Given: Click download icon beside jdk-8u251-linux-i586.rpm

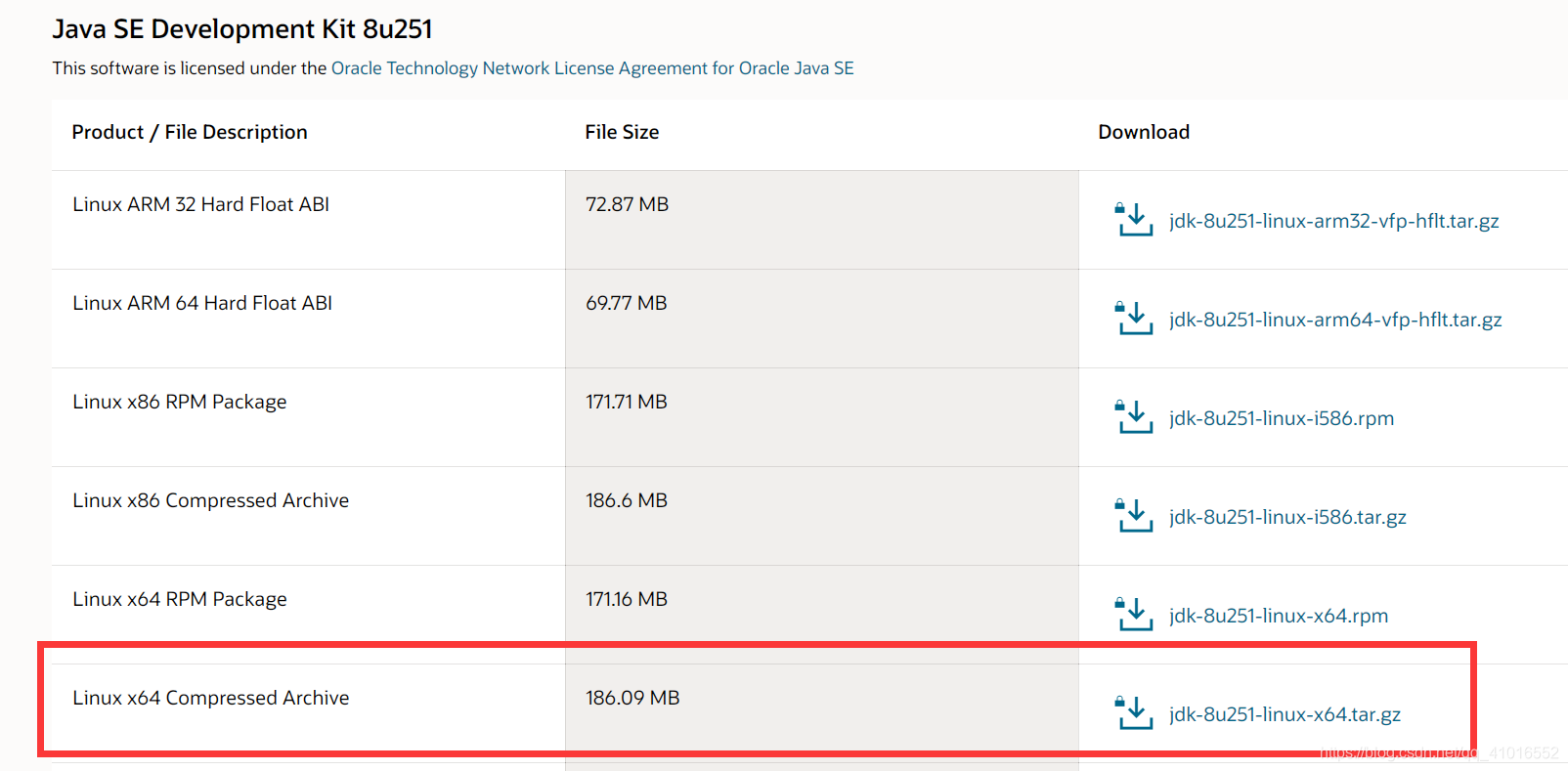Looking at the screenshot, I should tap(1134, 417).
